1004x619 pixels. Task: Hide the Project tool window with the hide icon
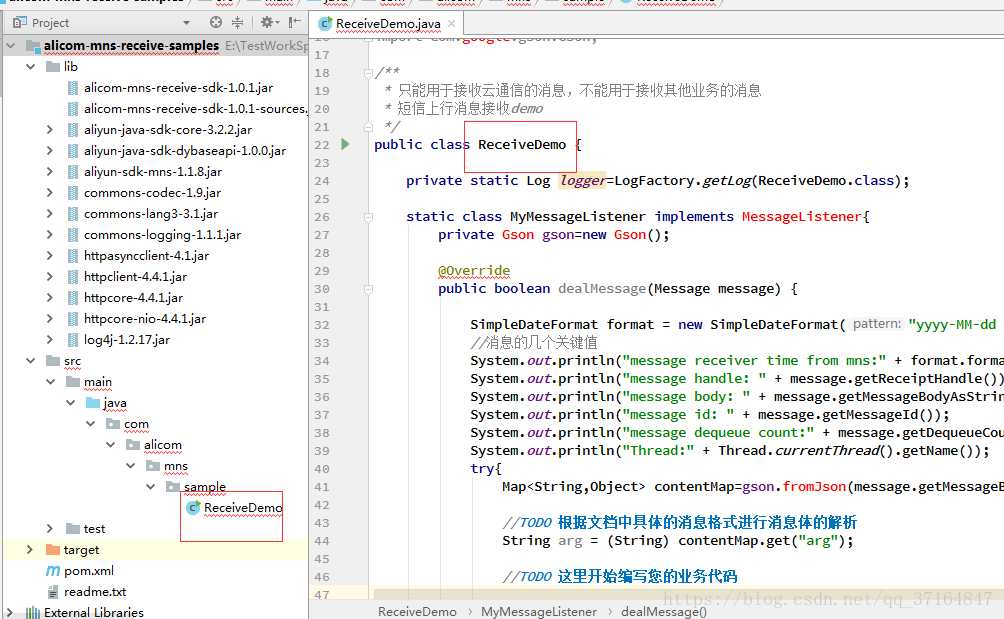[x=295, y=22]
